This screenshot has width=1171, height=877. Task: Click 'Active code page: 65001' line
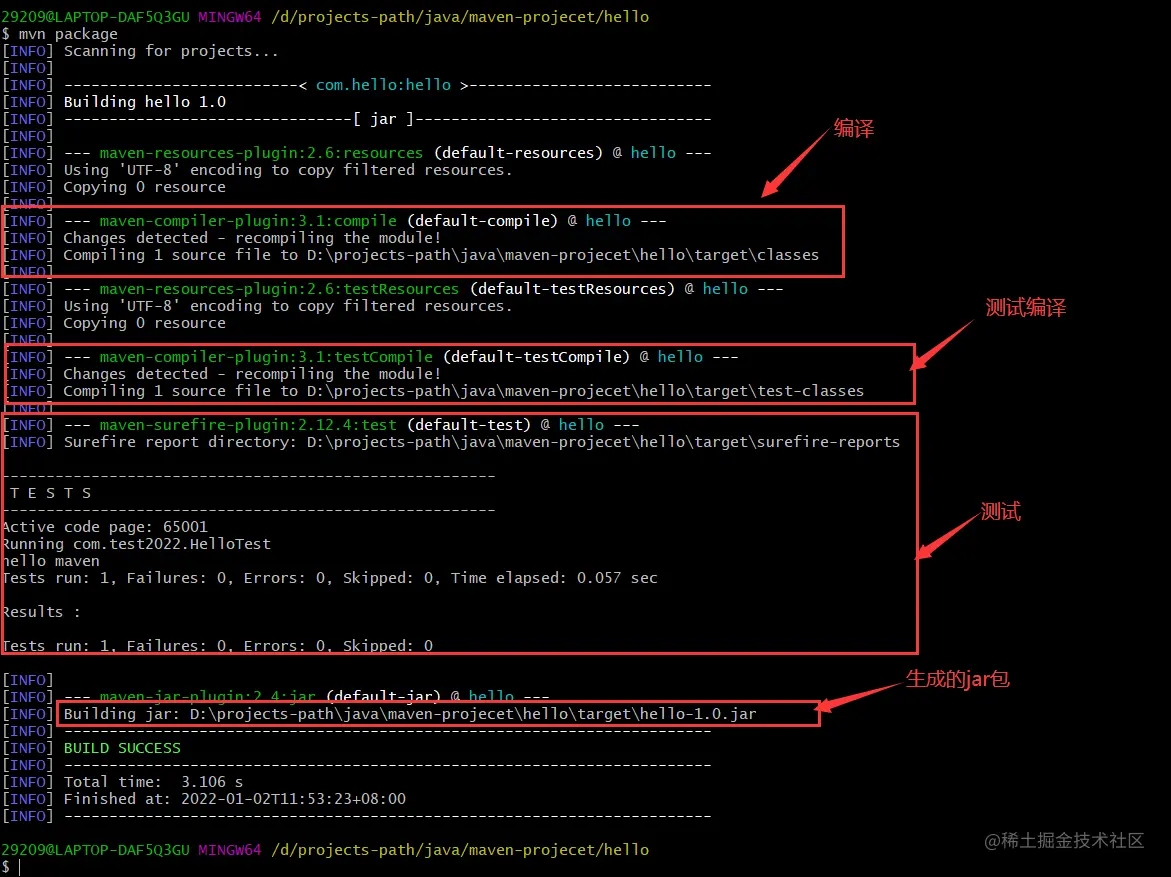click(105, 527)
